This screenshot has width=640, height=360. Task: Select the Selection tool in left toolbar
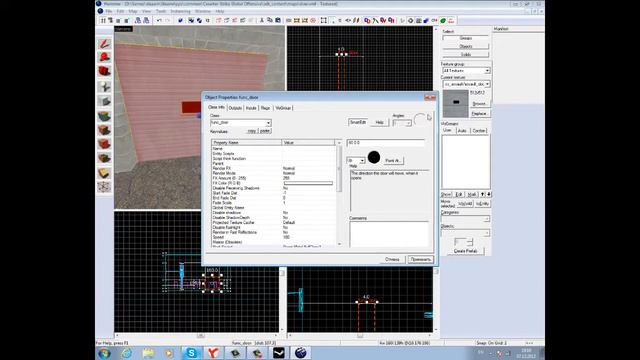pos(104,44)
